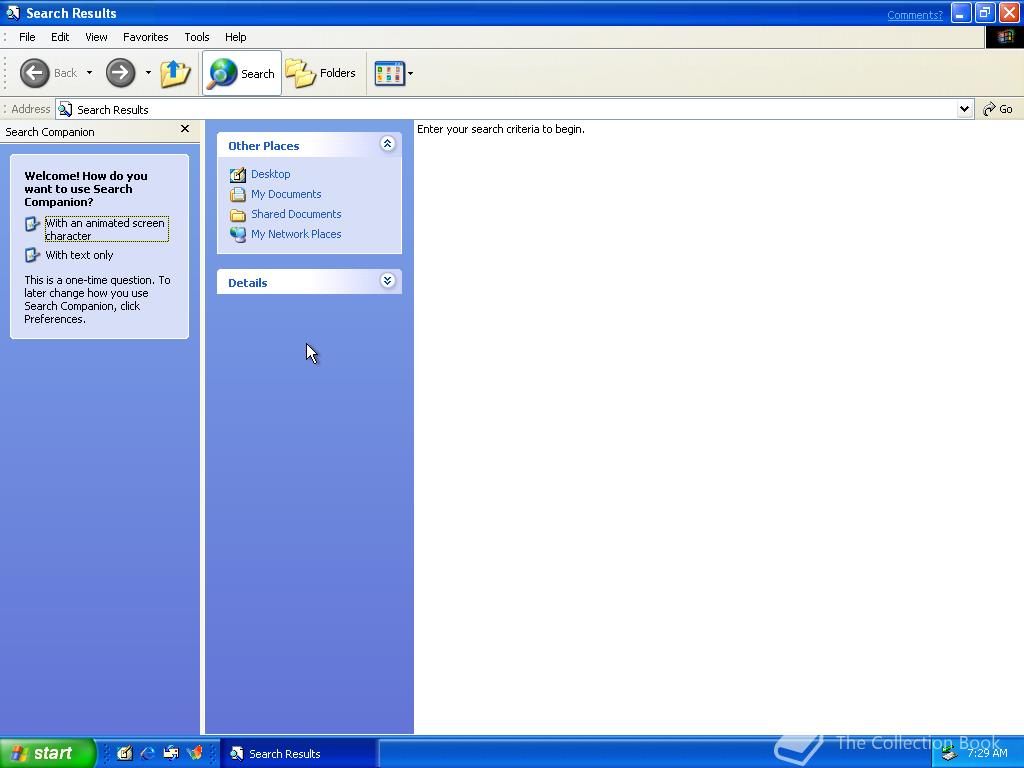Expand the Address bar dropdown
The height and width of the screenshot is (768, 1024).
point(965,110)
